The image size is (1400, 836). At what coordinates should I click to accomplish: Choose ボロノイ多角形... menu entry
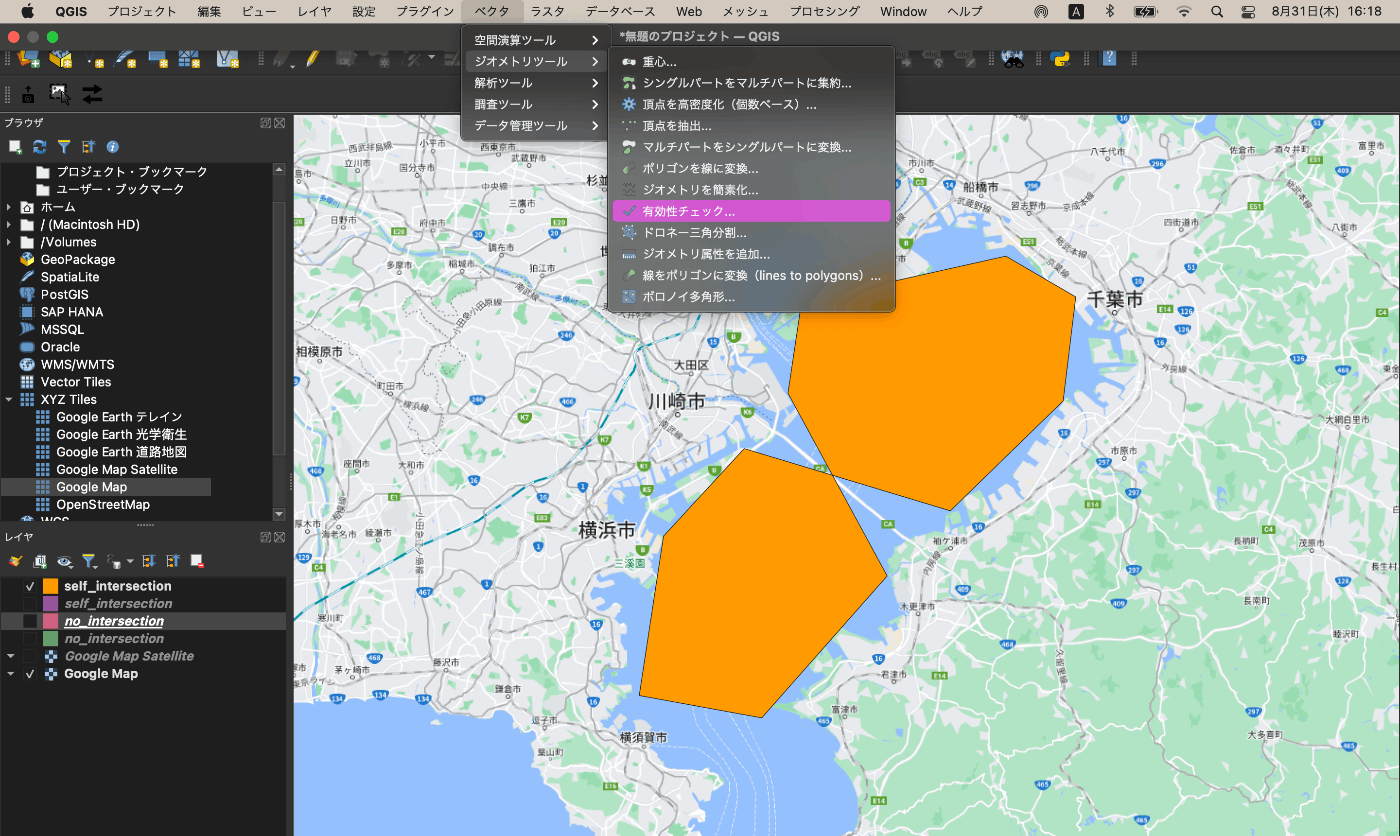(x=751, y=297)
